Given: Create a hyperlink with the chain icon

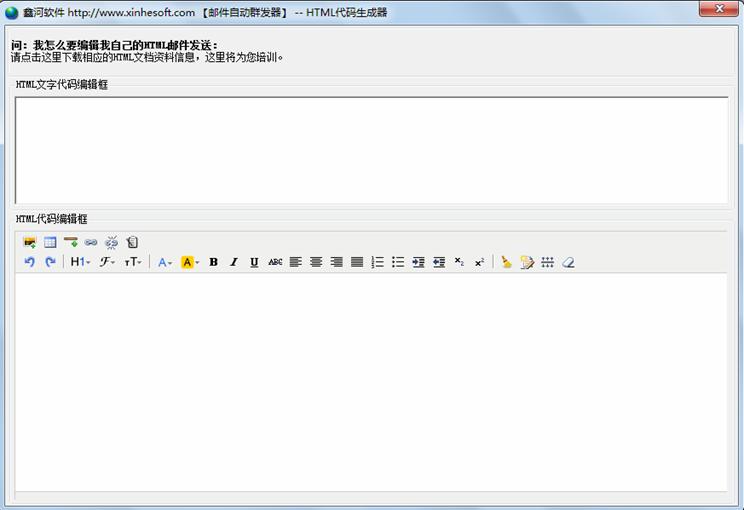Looking at the screenshot, I should click(91, 242).
